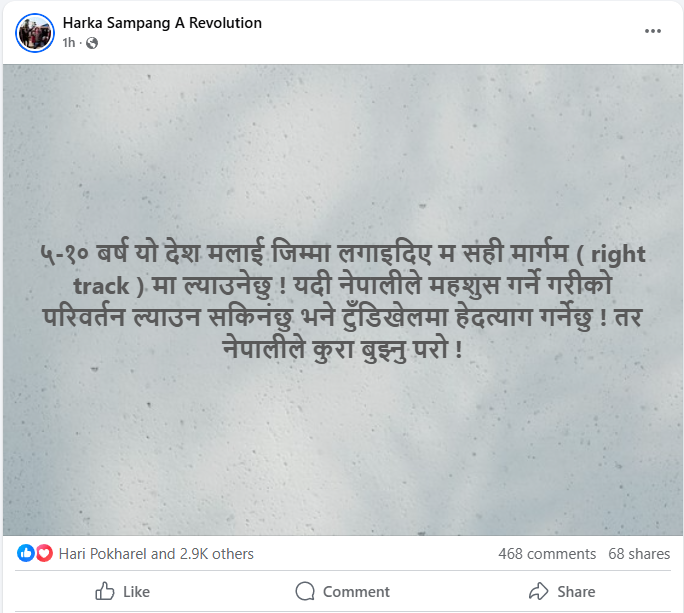Viewport: 684px width, 613px height.
Task: View the 68 shares list
Action: click(639, 554)
